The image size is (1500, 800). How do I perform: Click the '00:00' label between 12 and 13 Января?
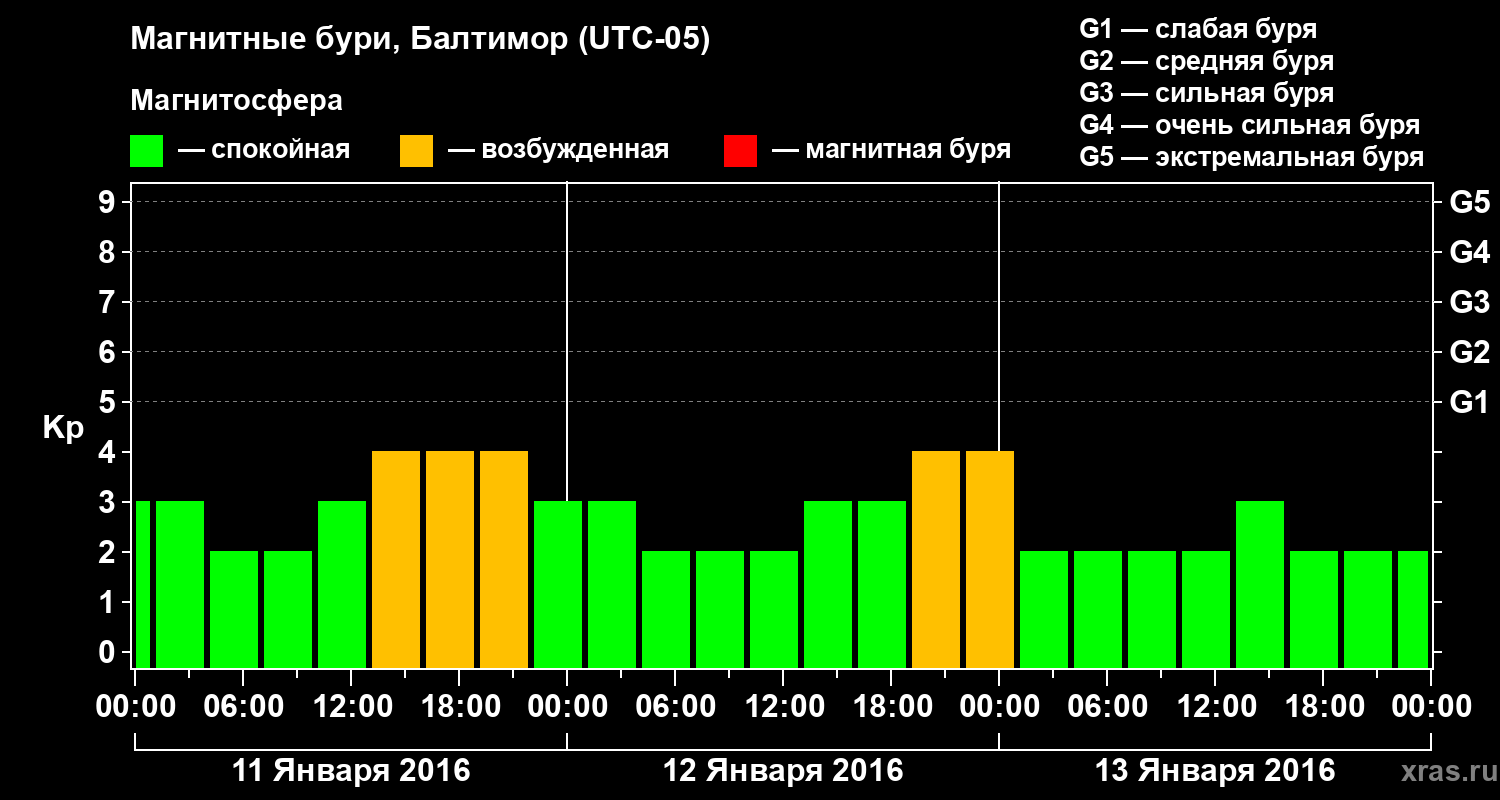999,707
